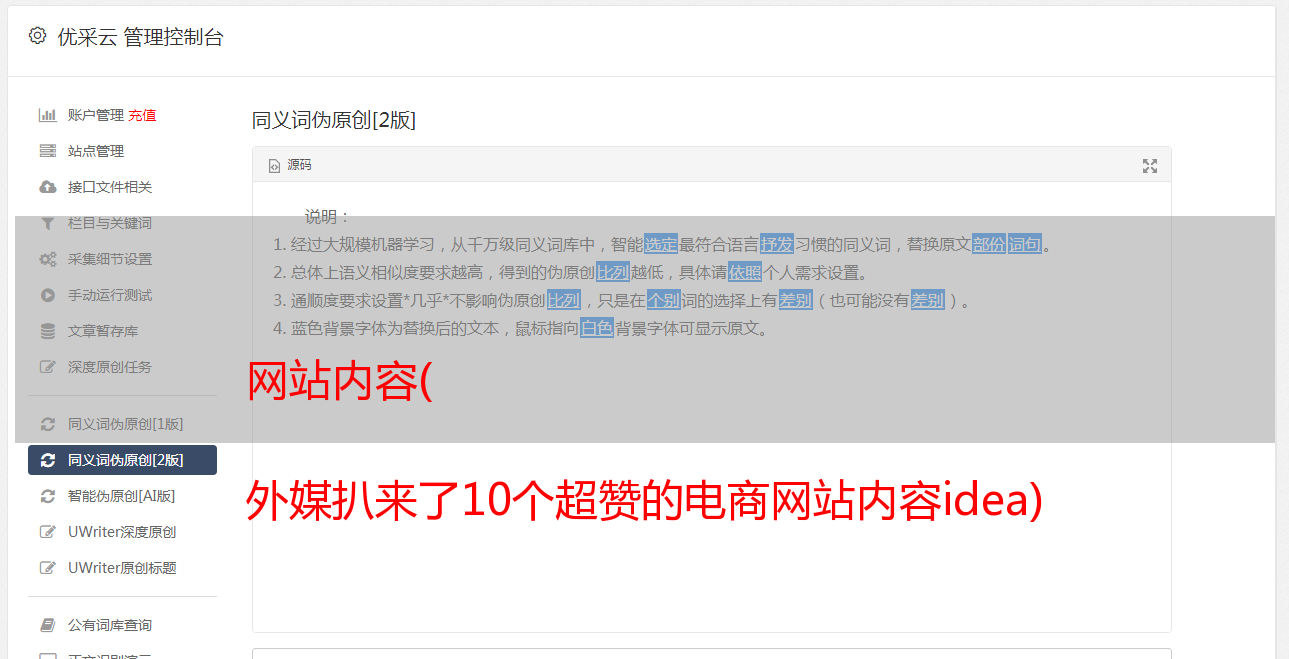Image resolution: width=1289 pixels, height=659 pixels.
Task: Open the 充值 recharge link
Action: coord(142,115)
